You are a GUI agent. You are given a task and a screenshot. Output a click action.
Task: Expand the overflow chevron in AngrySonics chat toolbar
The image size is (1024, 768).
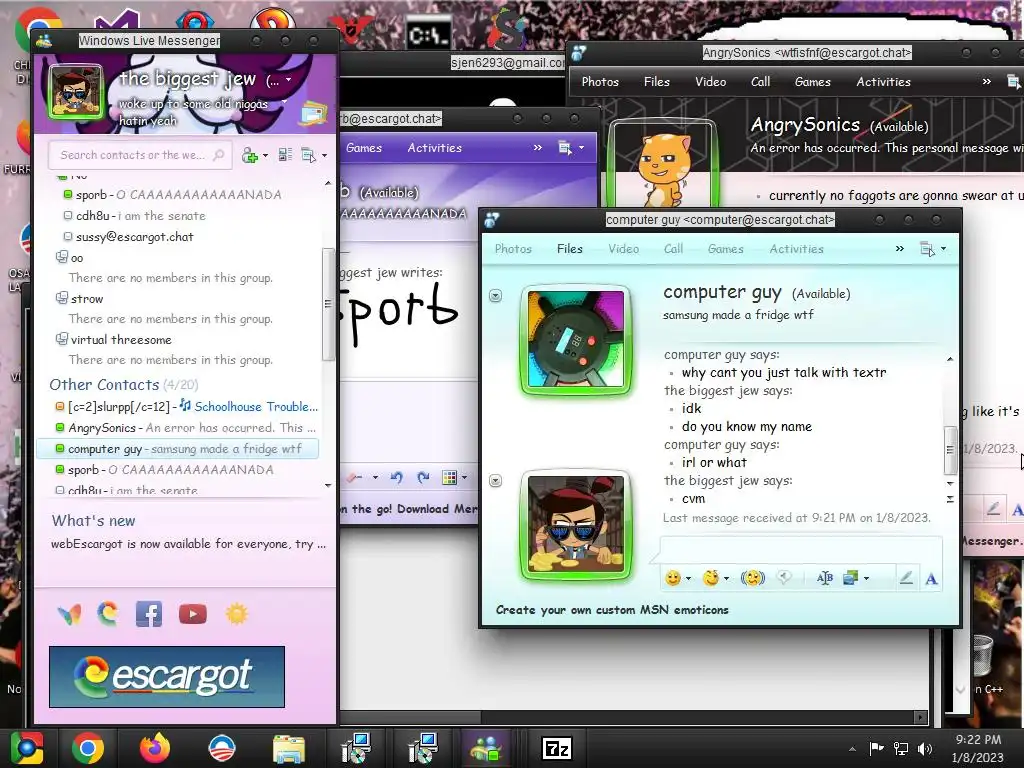point(986,82)
